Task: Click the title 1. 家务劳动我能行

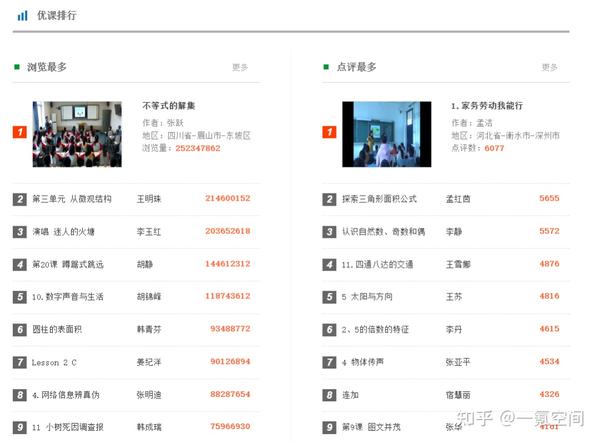Action: click(487, 106)
